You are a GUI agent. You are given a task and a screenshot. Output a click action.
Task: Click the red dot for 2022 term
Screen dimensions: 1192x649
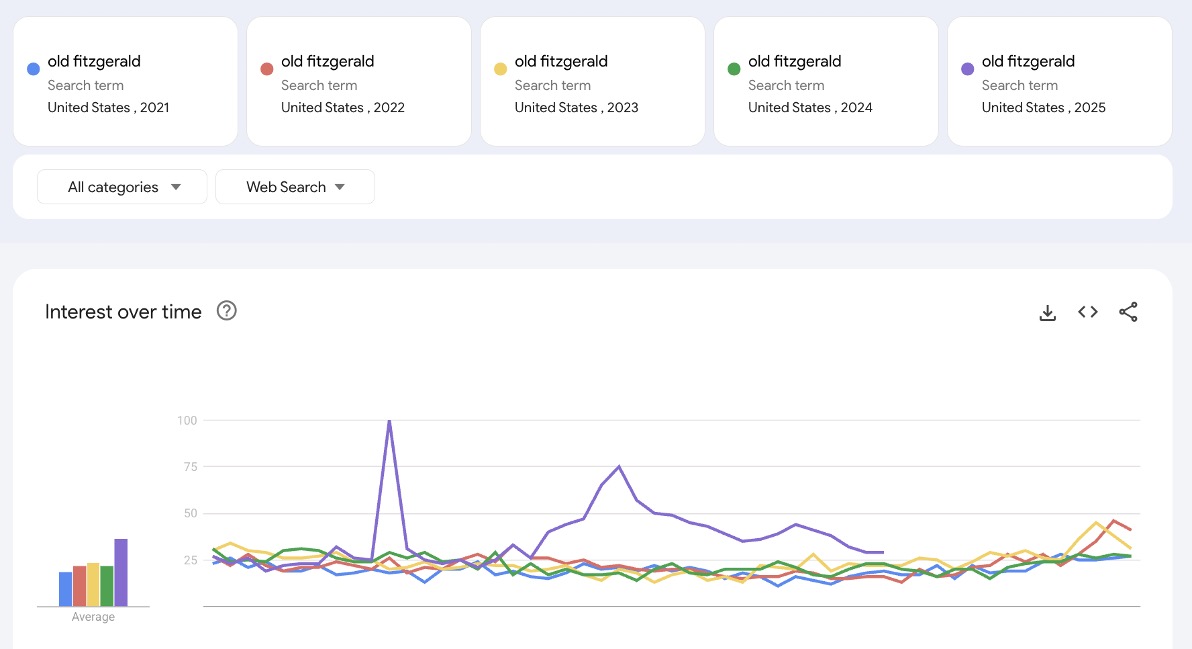pos(266,69)
